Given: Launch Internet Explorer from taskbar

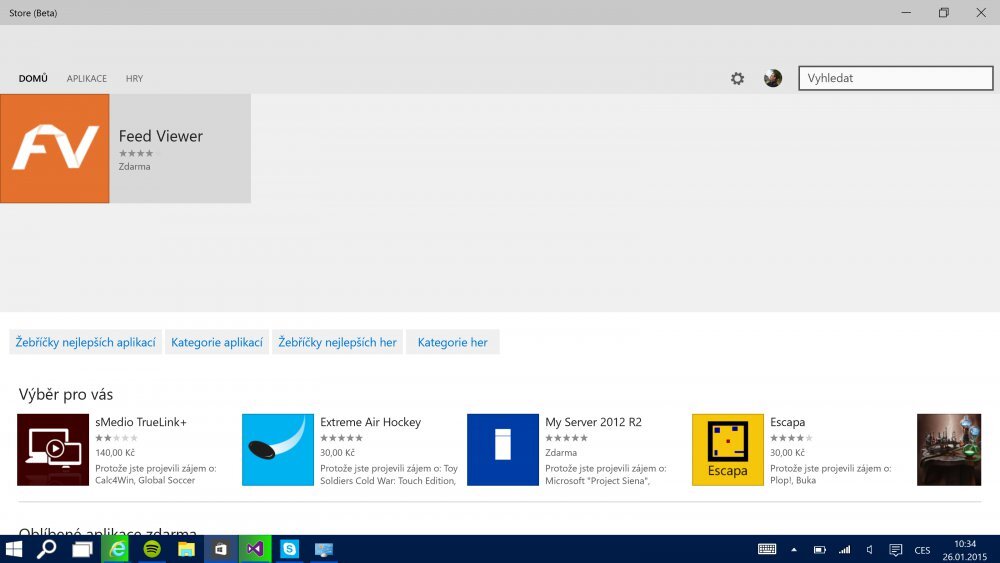Looking at the screenshot, I should [x=117, y=549].
